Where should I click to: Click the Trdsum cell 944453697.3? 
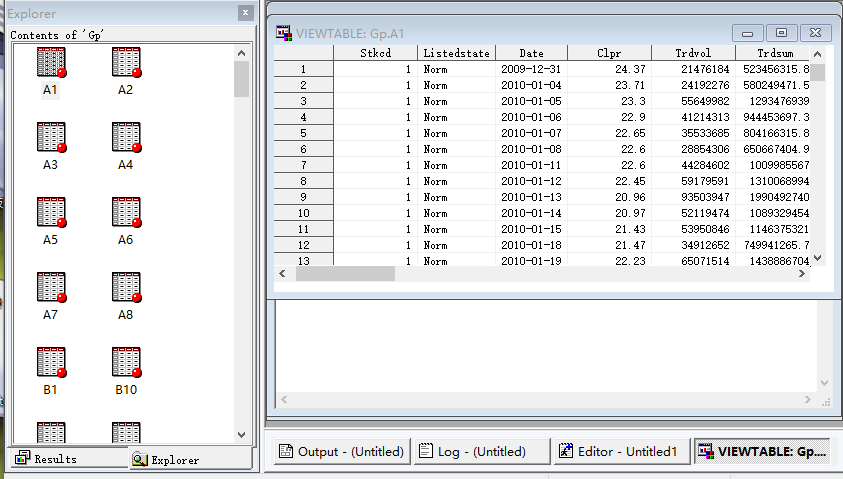(773, 117)
